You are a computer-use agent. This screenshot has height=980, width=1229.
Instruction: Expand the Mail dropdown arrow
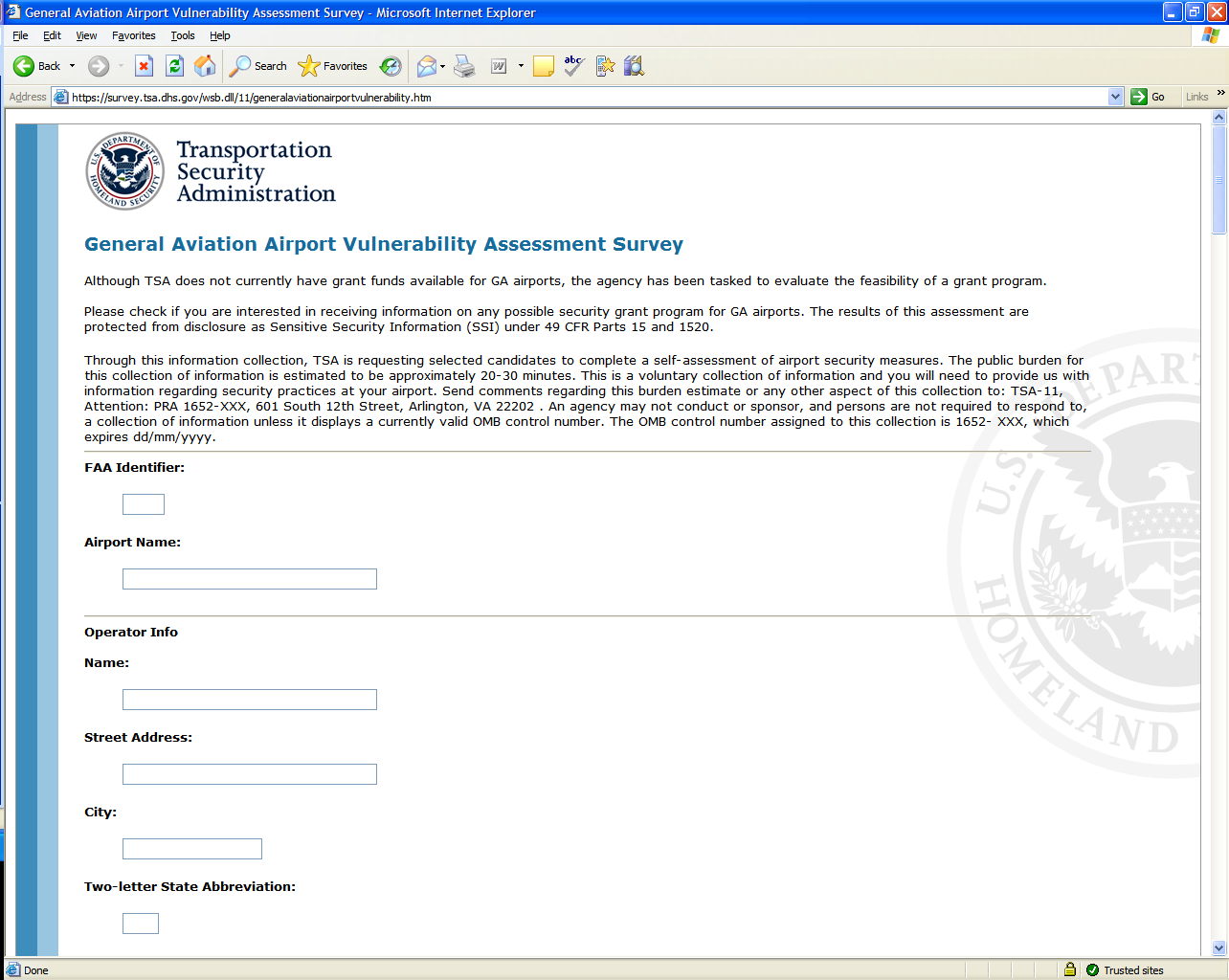click(442, 66)
